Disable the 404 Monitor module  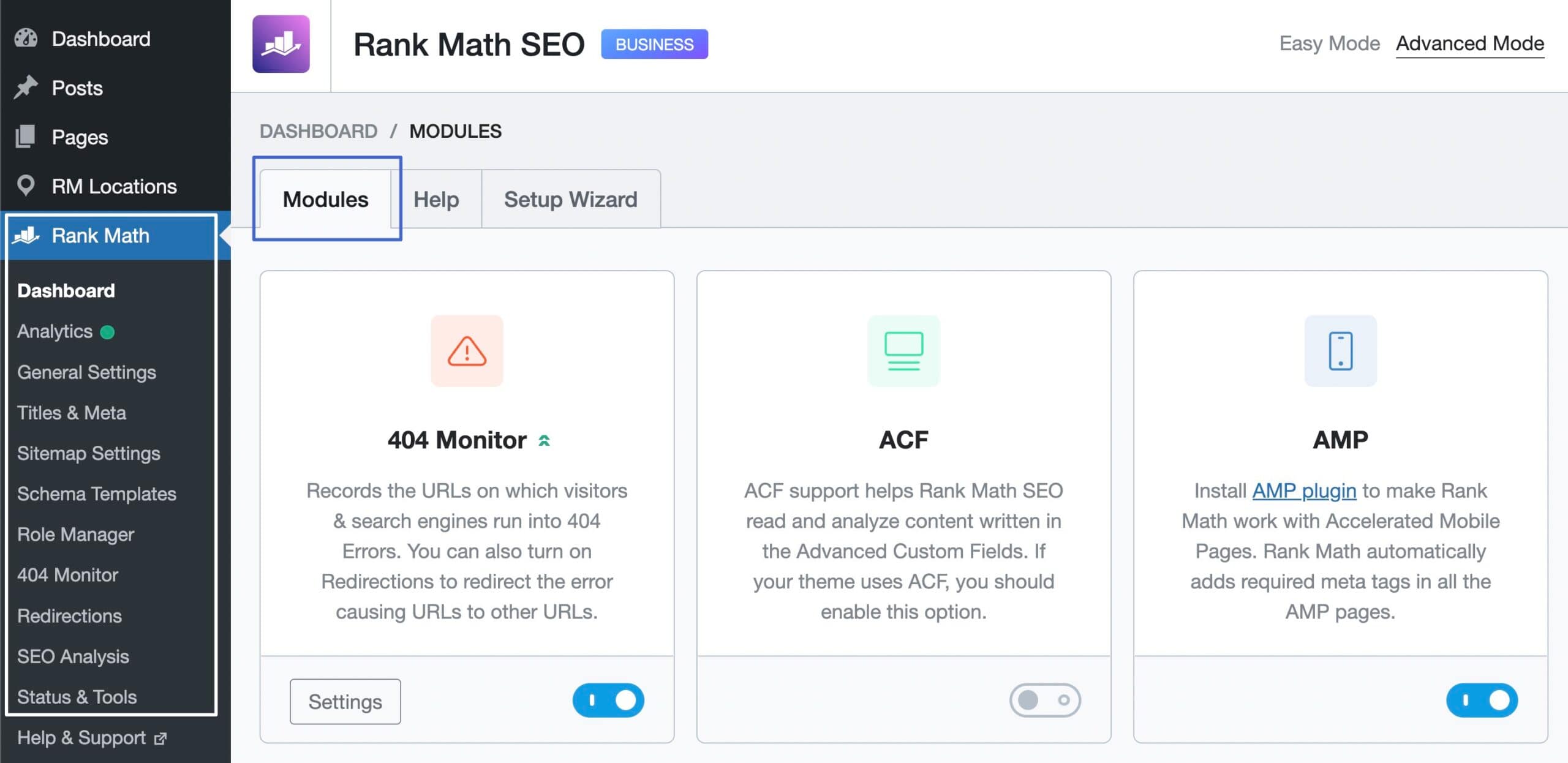tap(608, 701)
